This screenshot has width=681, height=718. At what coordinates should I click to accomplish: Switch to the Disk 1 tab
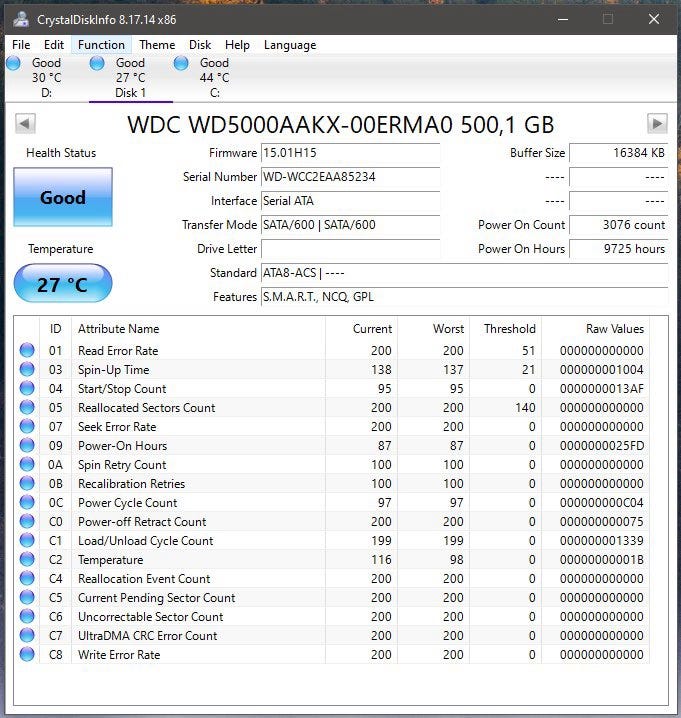130,78
